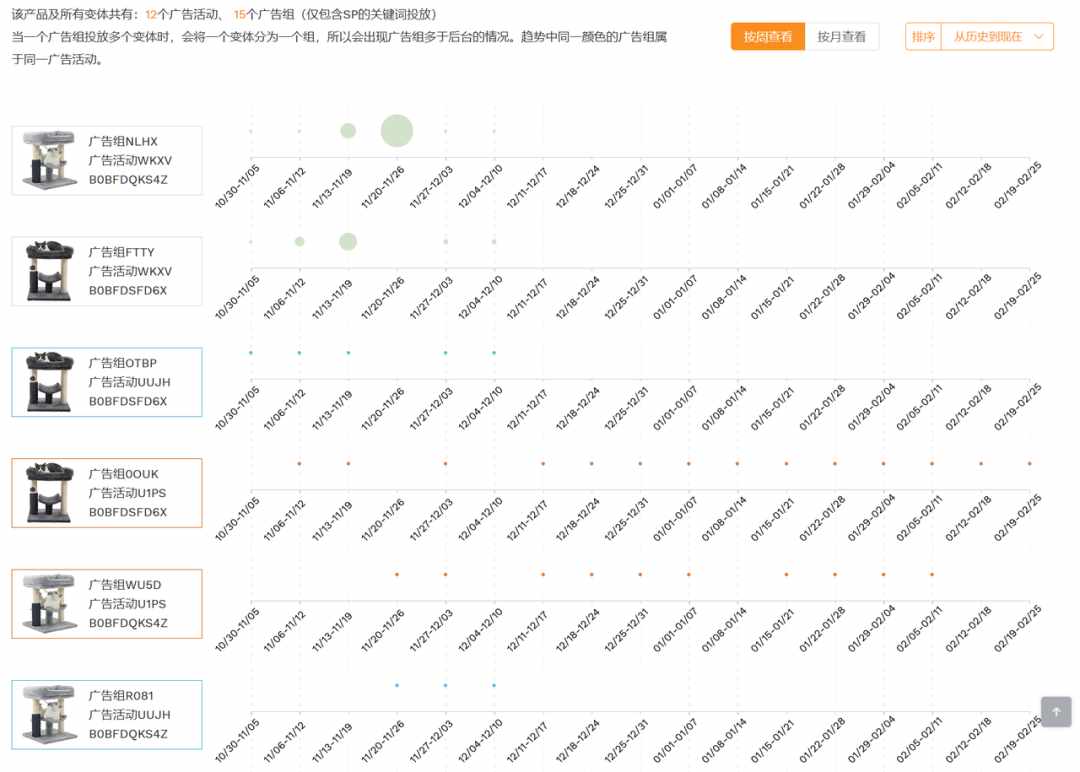Click 广告活动UUJH text in R081 card
1080x772 pixels.
[129, 715]
